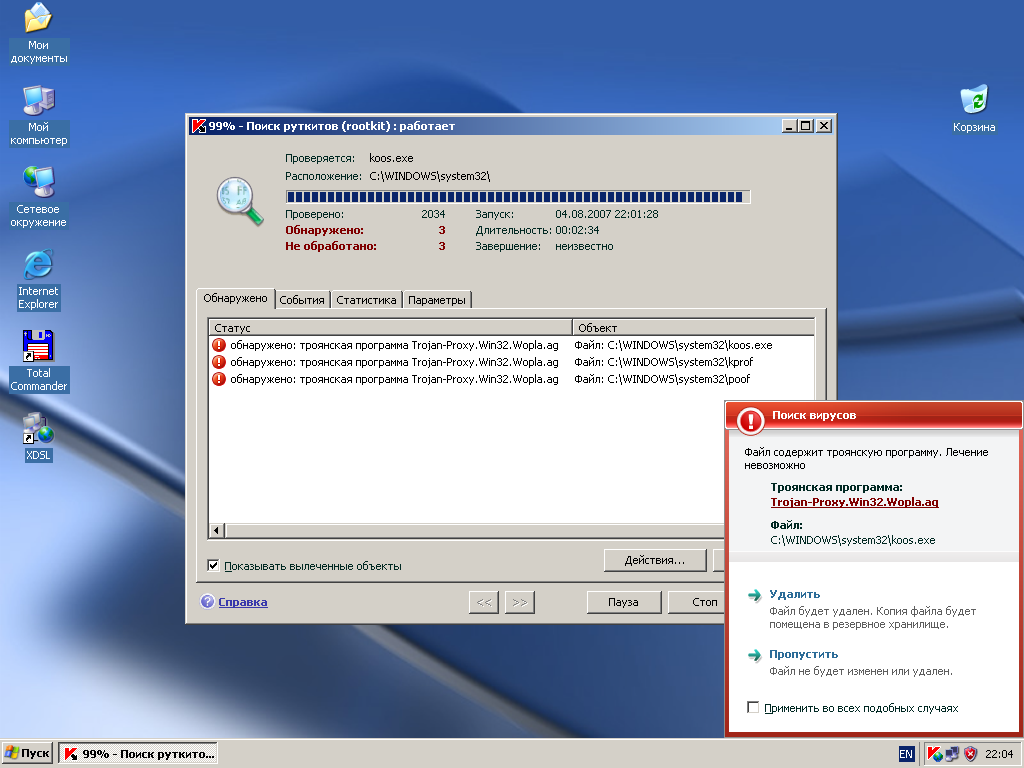Click the Kaspersky tray icon in the system tray

(935, 754)
